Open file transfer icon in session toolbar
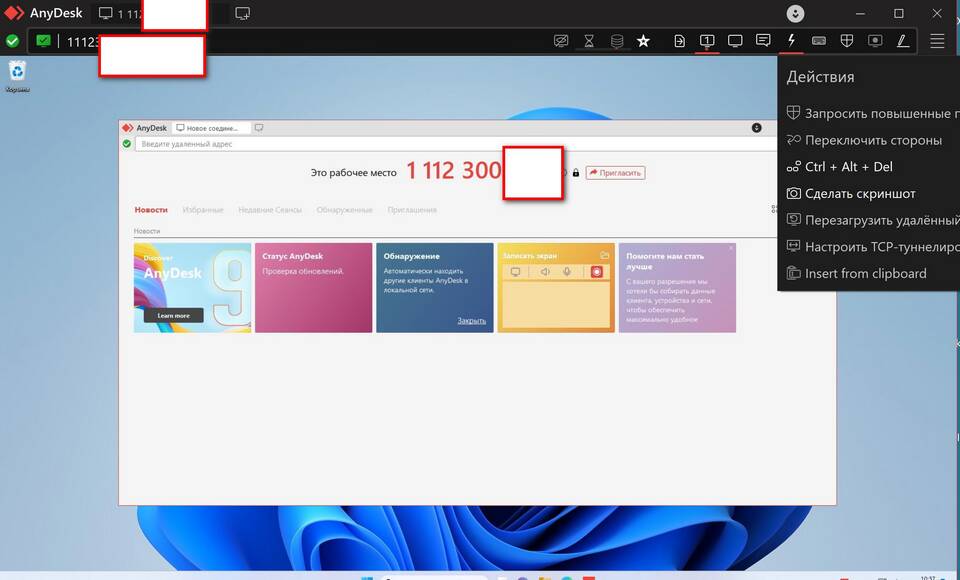This screenshot has height=580, width=960. (679, 41)
